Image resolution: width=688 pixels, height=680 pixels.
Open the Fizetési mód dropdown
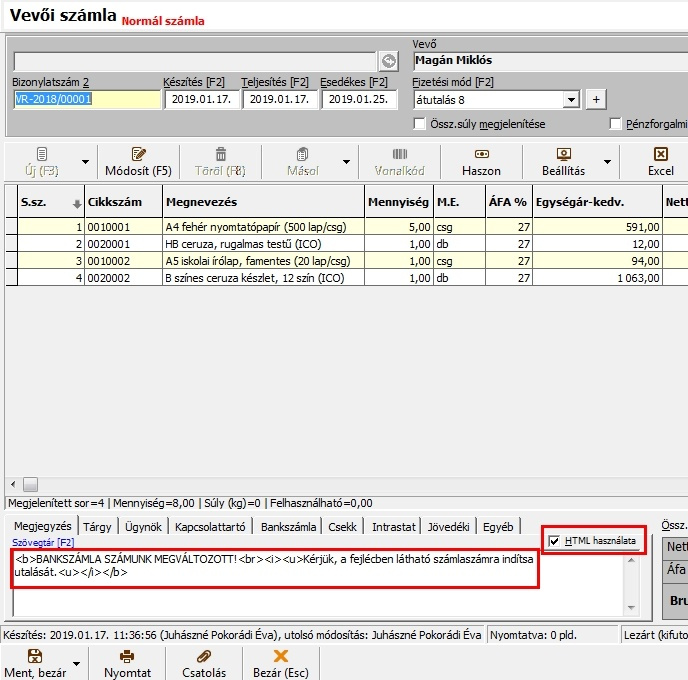tap(571, 100)
